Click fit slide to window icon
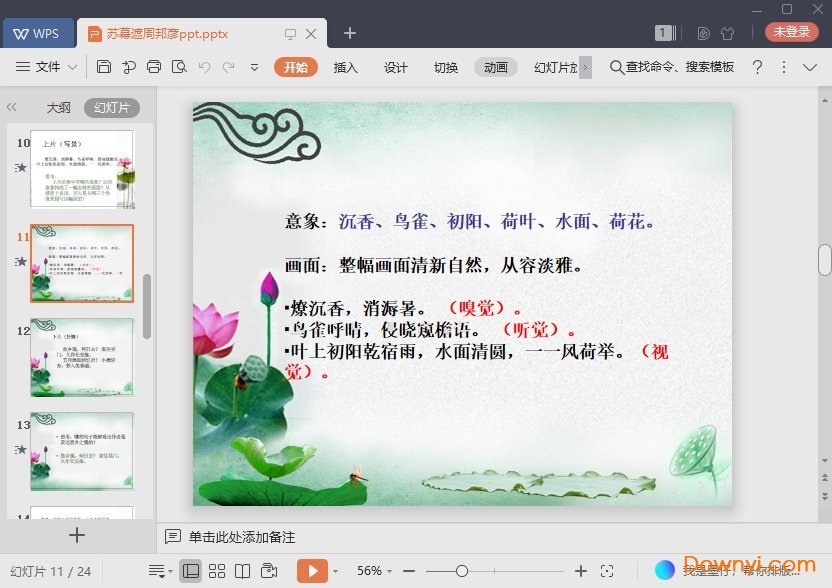 tap(607, 571)
